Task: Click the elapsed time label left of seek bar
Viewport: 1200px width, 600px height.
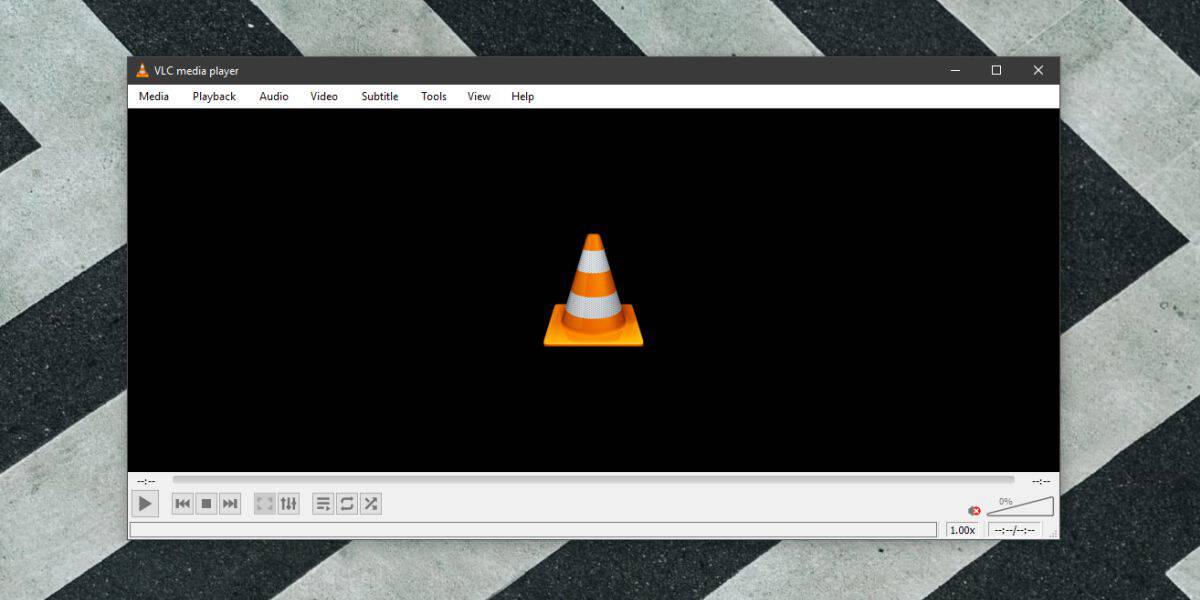Action: (x=146, y=481)
